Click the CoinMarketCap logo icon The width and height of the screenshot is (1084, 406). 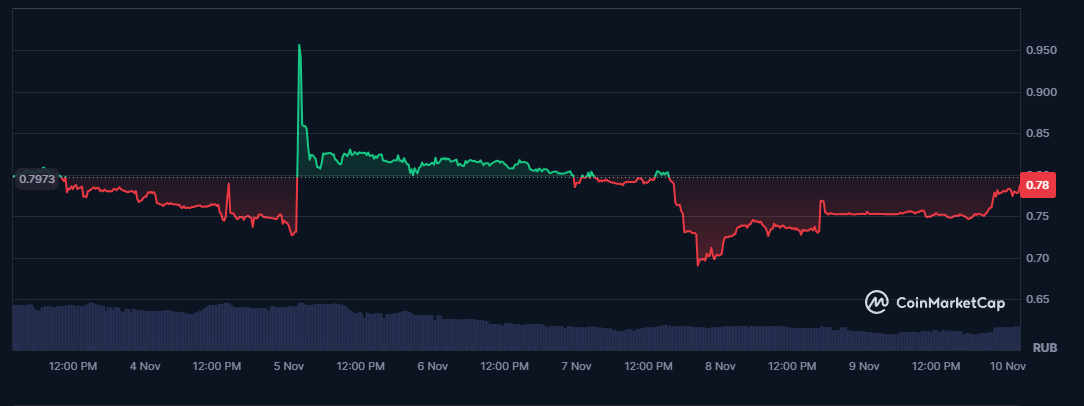877,301
